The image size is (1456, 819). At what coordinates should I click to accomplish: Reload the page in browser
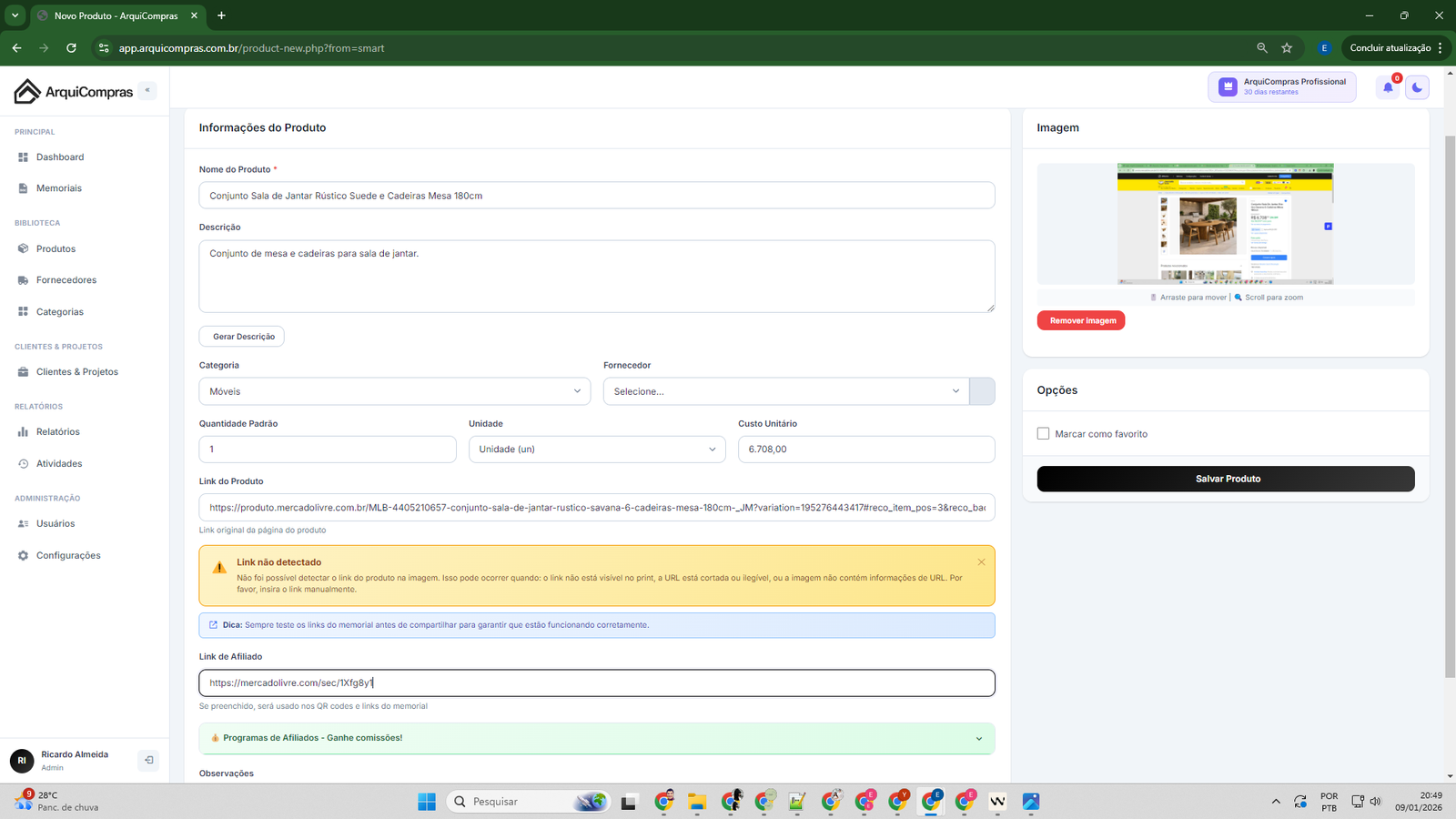(x=71, y=48)
